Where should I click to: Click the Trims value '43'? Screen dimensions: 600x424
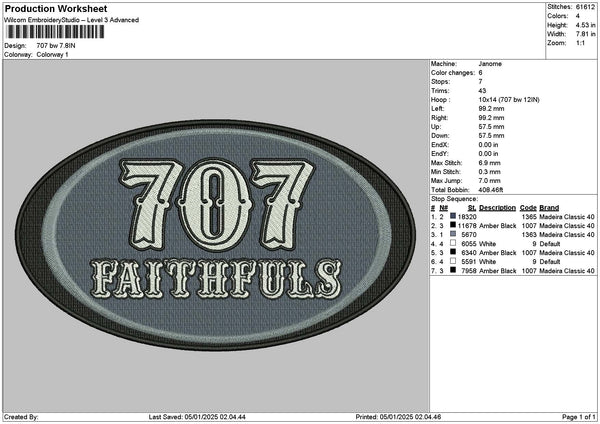[482, 91]
